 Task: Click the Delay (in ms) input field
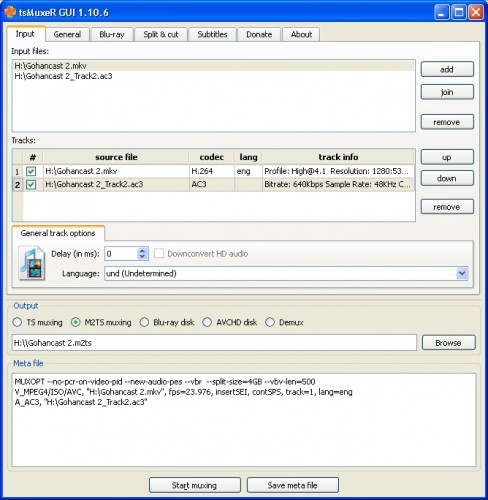pyautogui.click(x=121, y=254)
